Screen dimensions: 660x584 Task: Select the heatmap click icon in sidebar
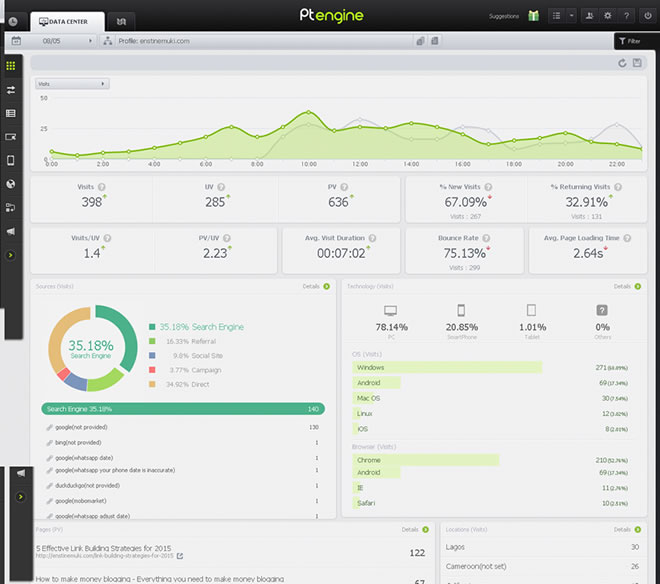pos(11,137)
